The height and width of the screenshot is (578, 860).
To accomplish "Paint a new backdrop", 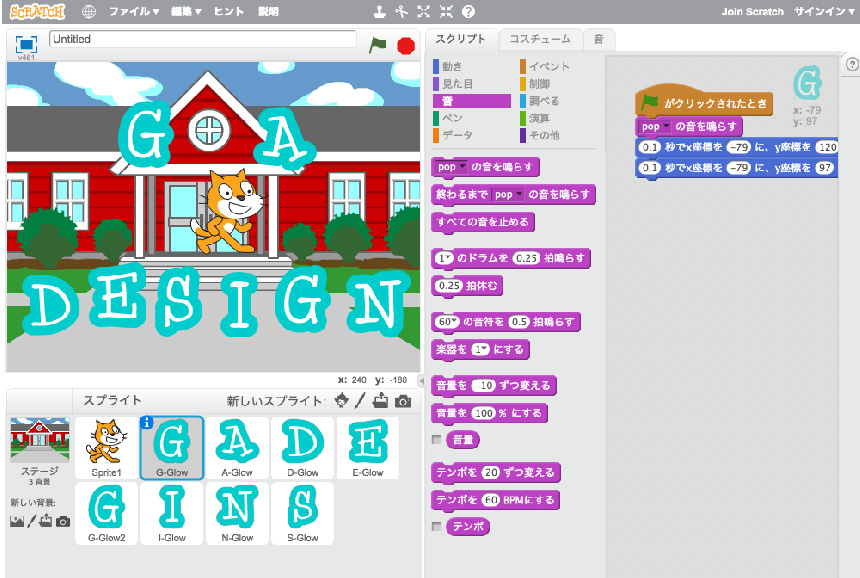I will pos(32,521).
